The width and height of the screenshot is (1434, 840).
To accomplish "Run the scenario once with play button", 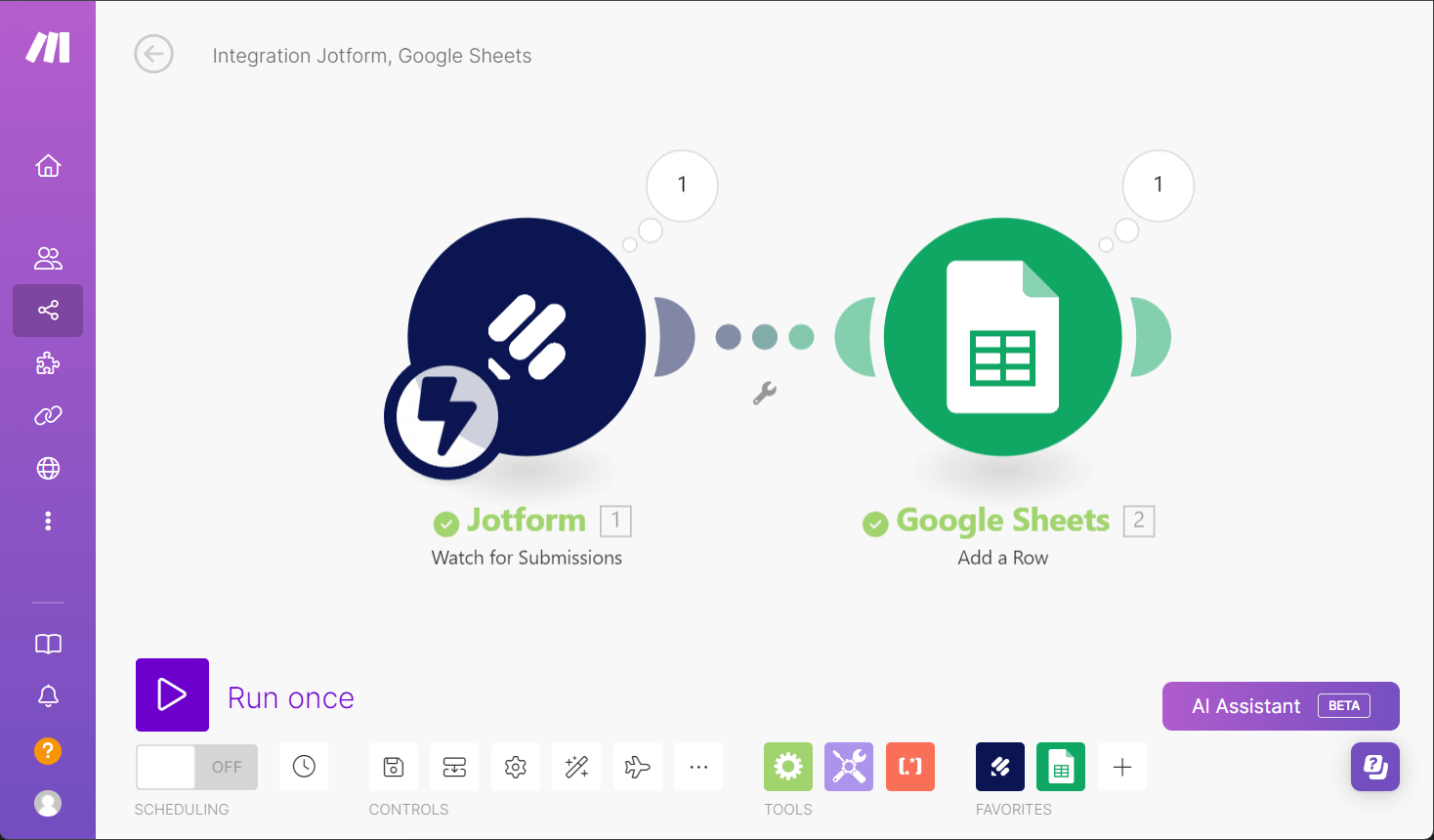I will pos(172,694).
